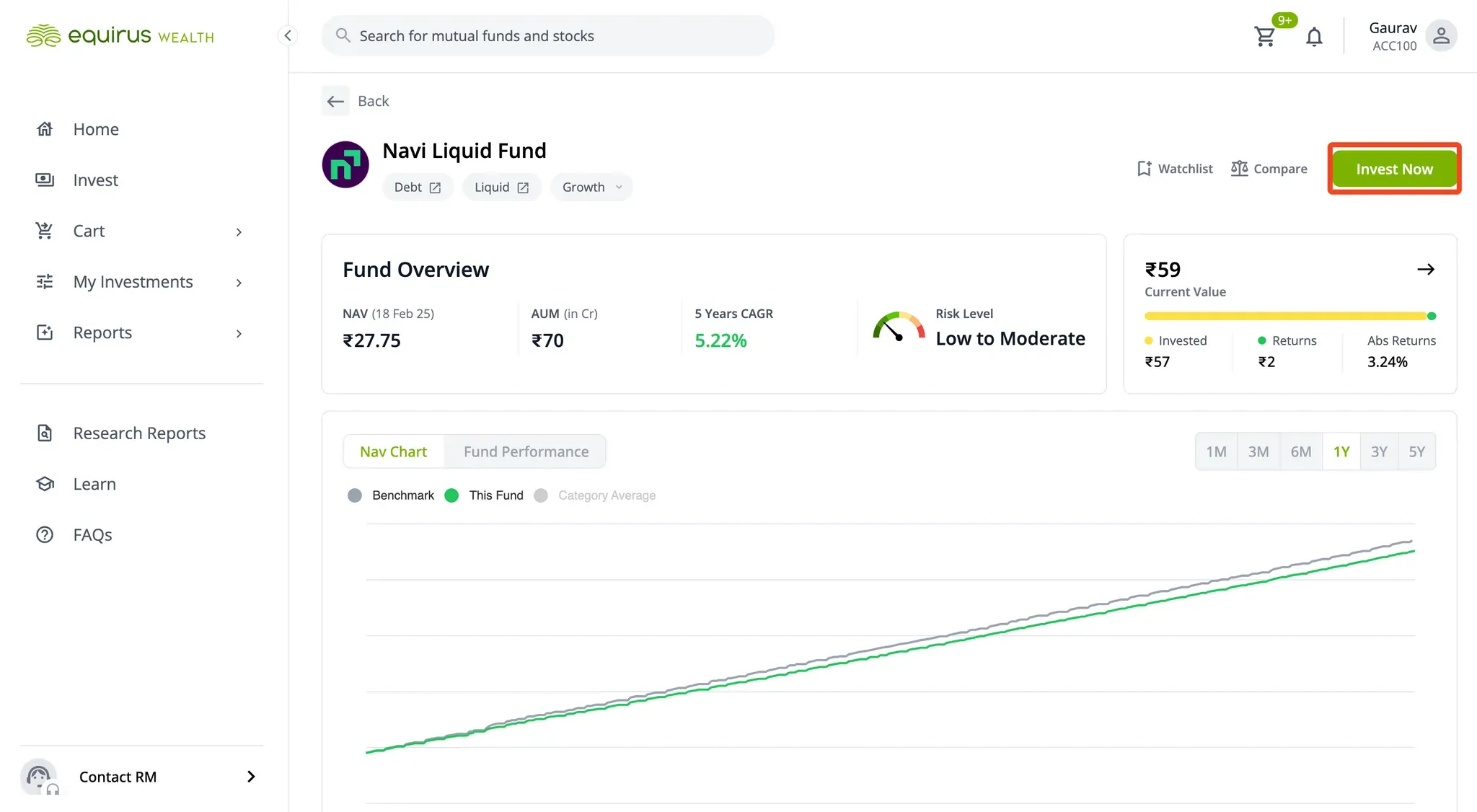
Task: Click the Cart sidebar icon
Action: [45, 231]
